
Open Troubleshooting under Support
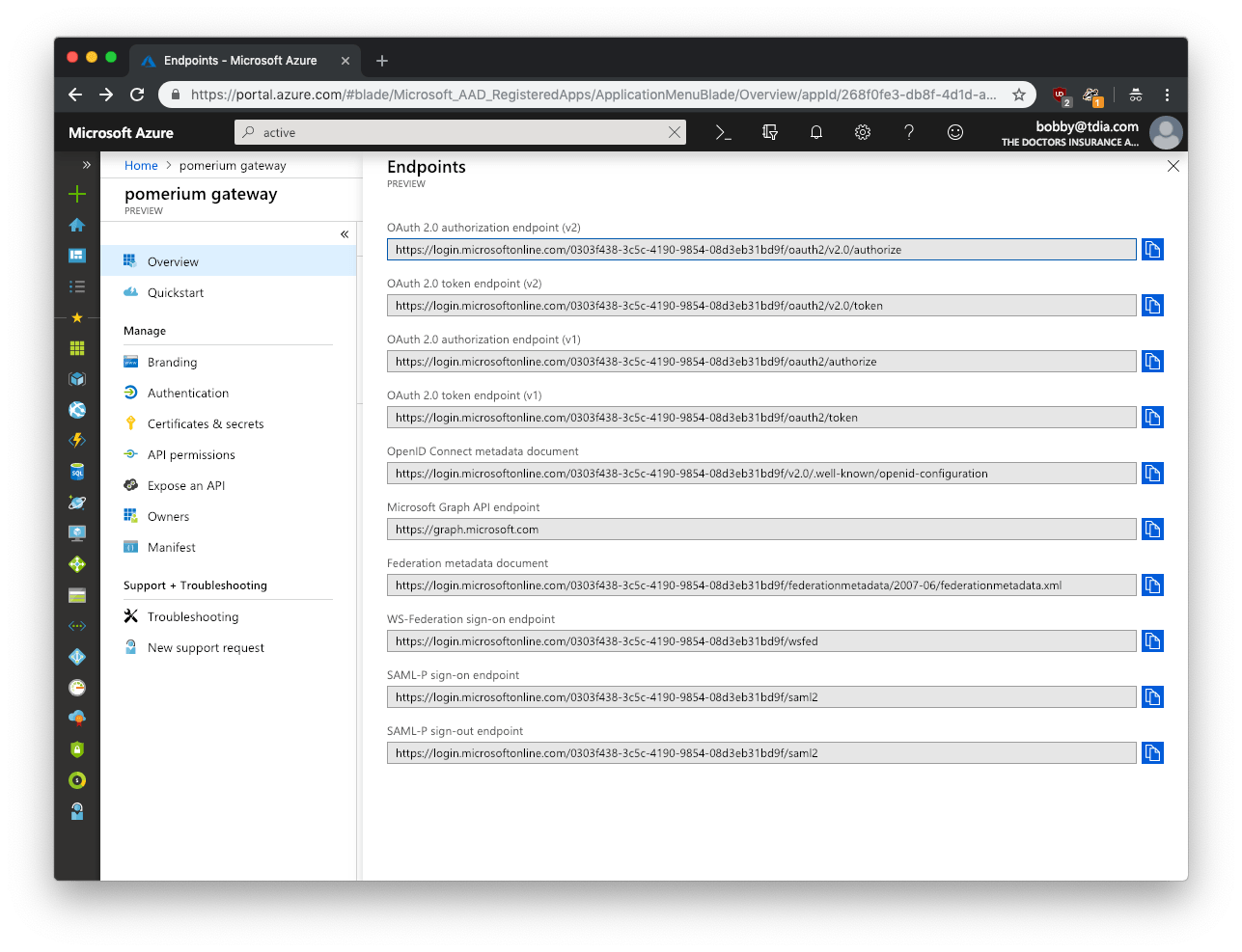(229, 616)
